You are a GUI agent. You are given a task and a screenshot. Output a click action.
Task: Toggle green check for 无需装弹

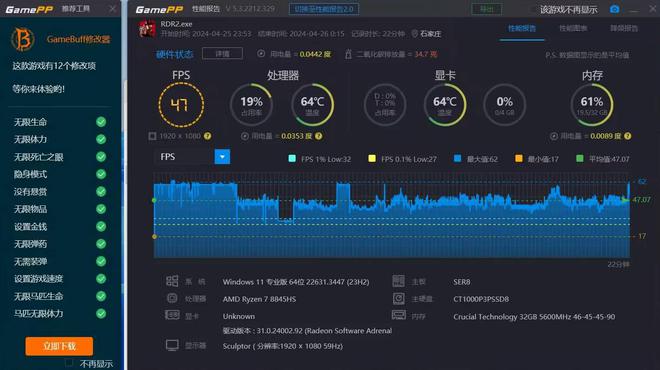tap(101, 261)
